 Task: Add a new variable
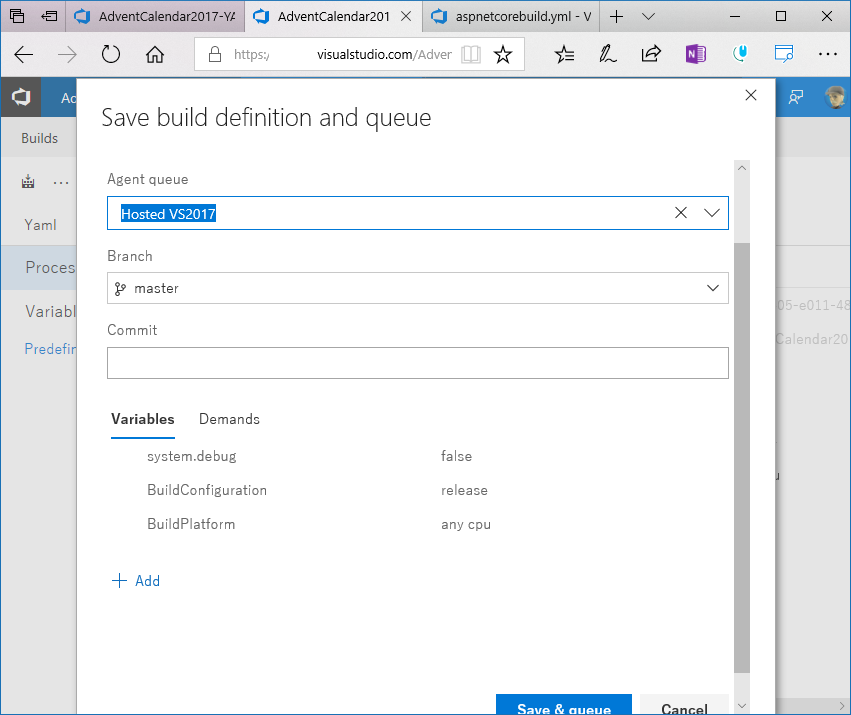tap(136, 581)
